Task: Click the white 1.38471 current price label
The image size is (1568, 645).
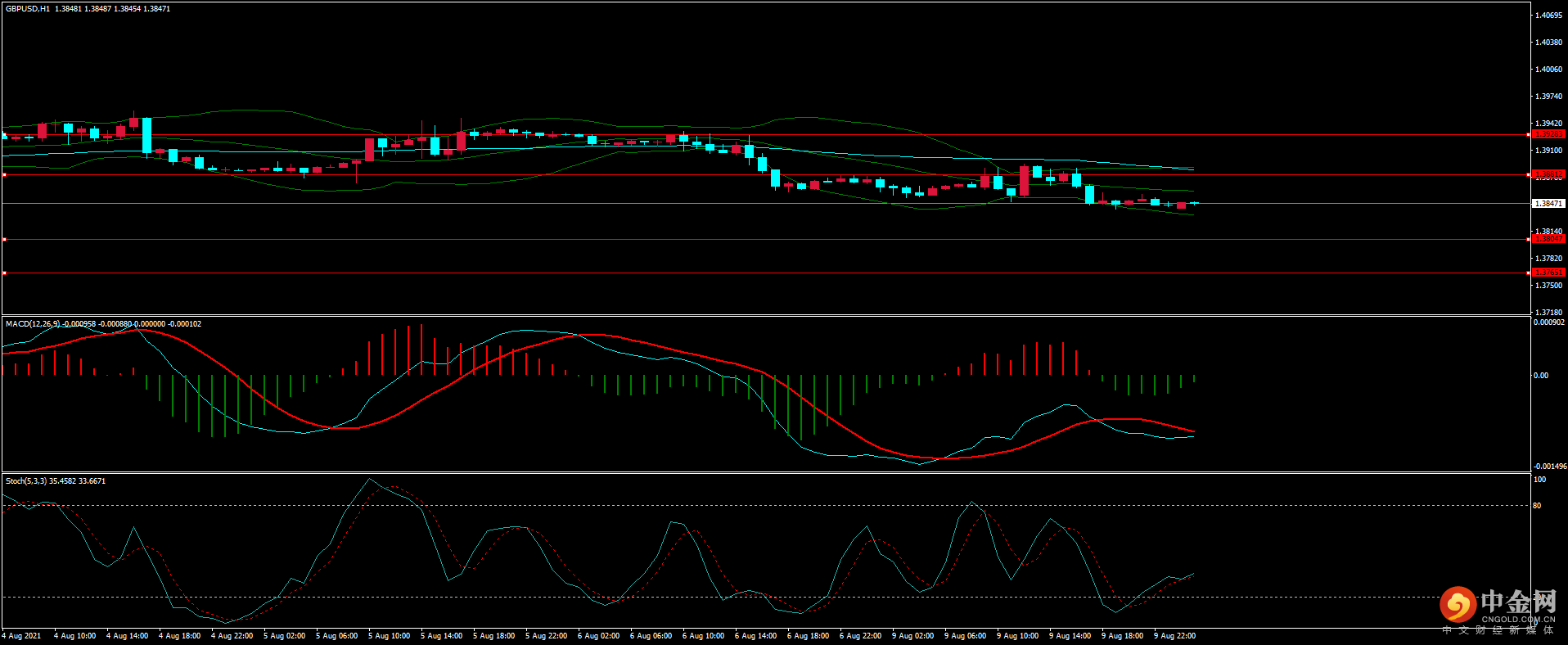Action: pos(1548,203)
